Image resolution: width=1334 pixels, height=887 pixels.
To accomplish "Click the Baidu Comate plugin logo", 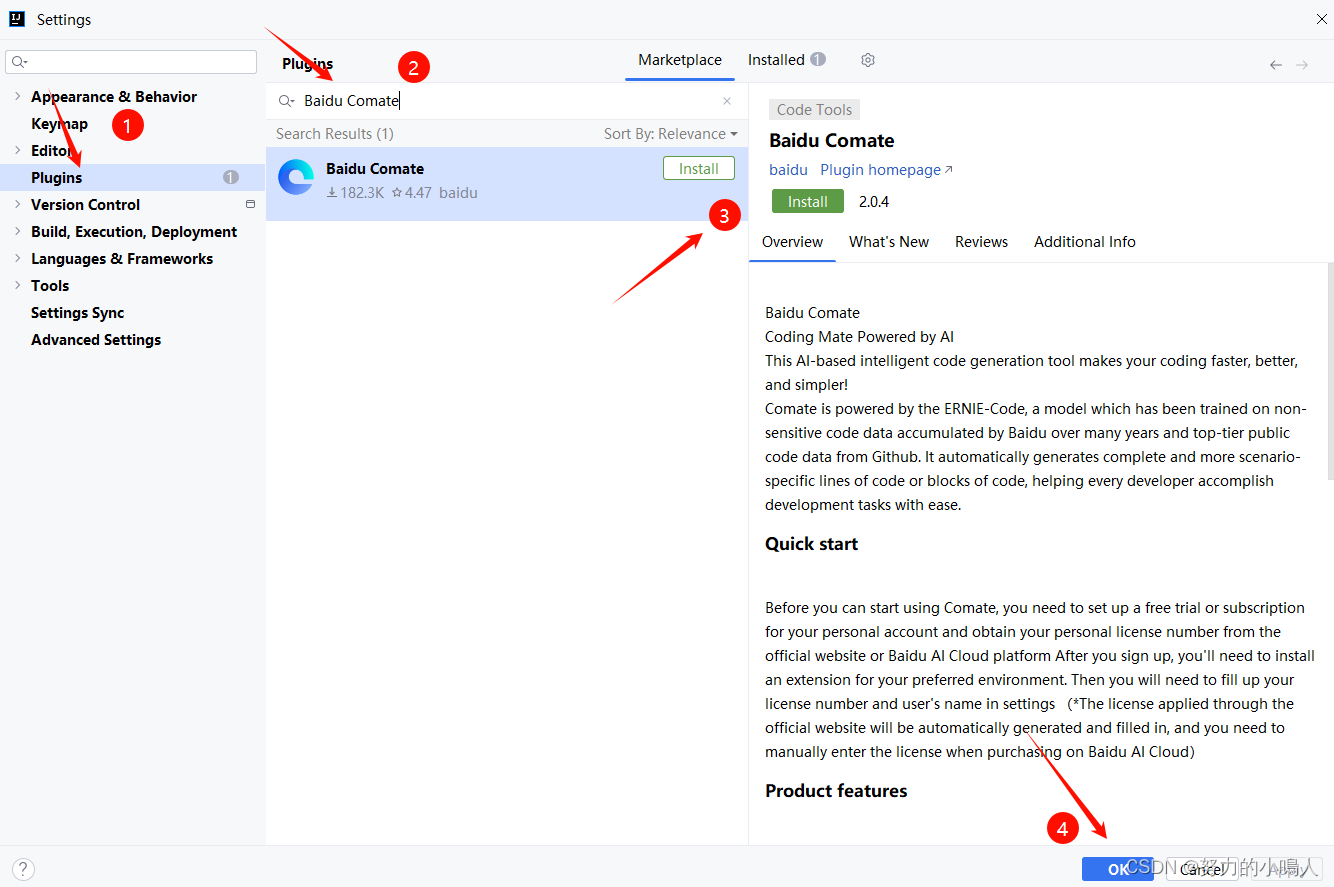I will click(x=296, y=177).
